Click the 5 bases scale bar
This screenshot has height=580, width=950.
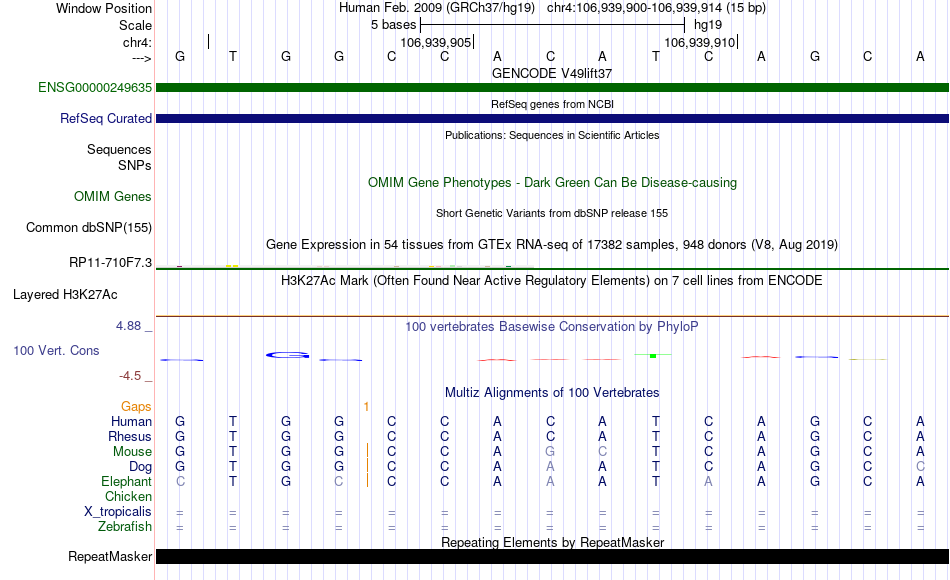click(x=552, y=25)
